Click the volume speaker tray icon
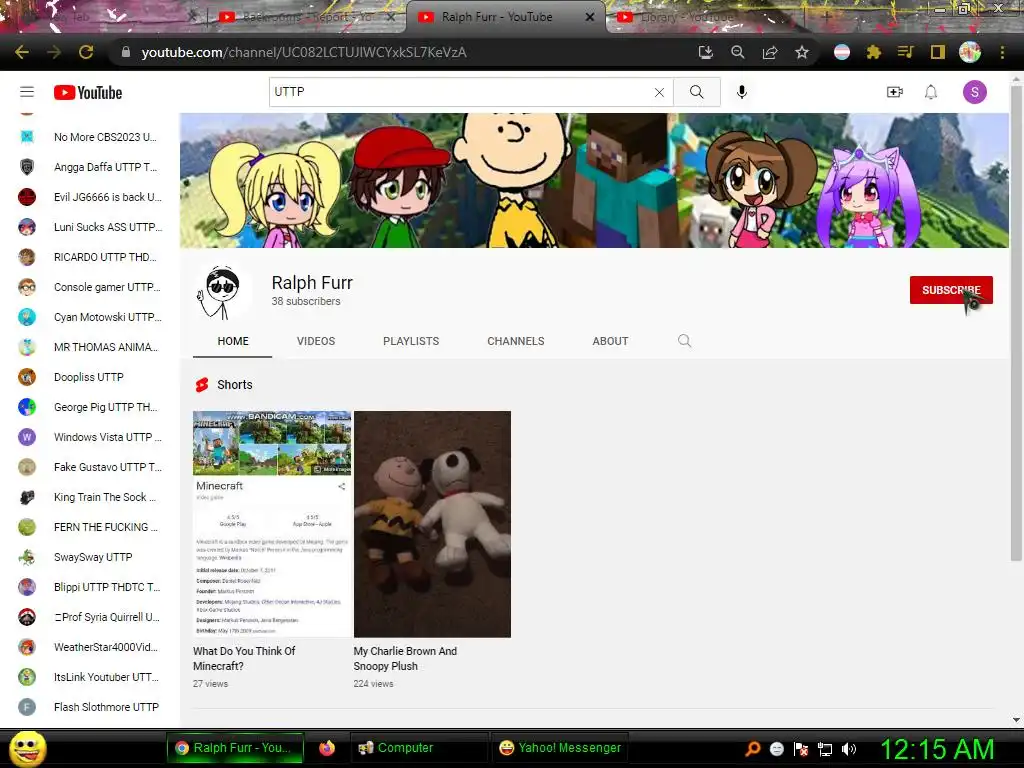This screenshot has width=1024, height=768. pyautogui.click(x=849, y=749)
